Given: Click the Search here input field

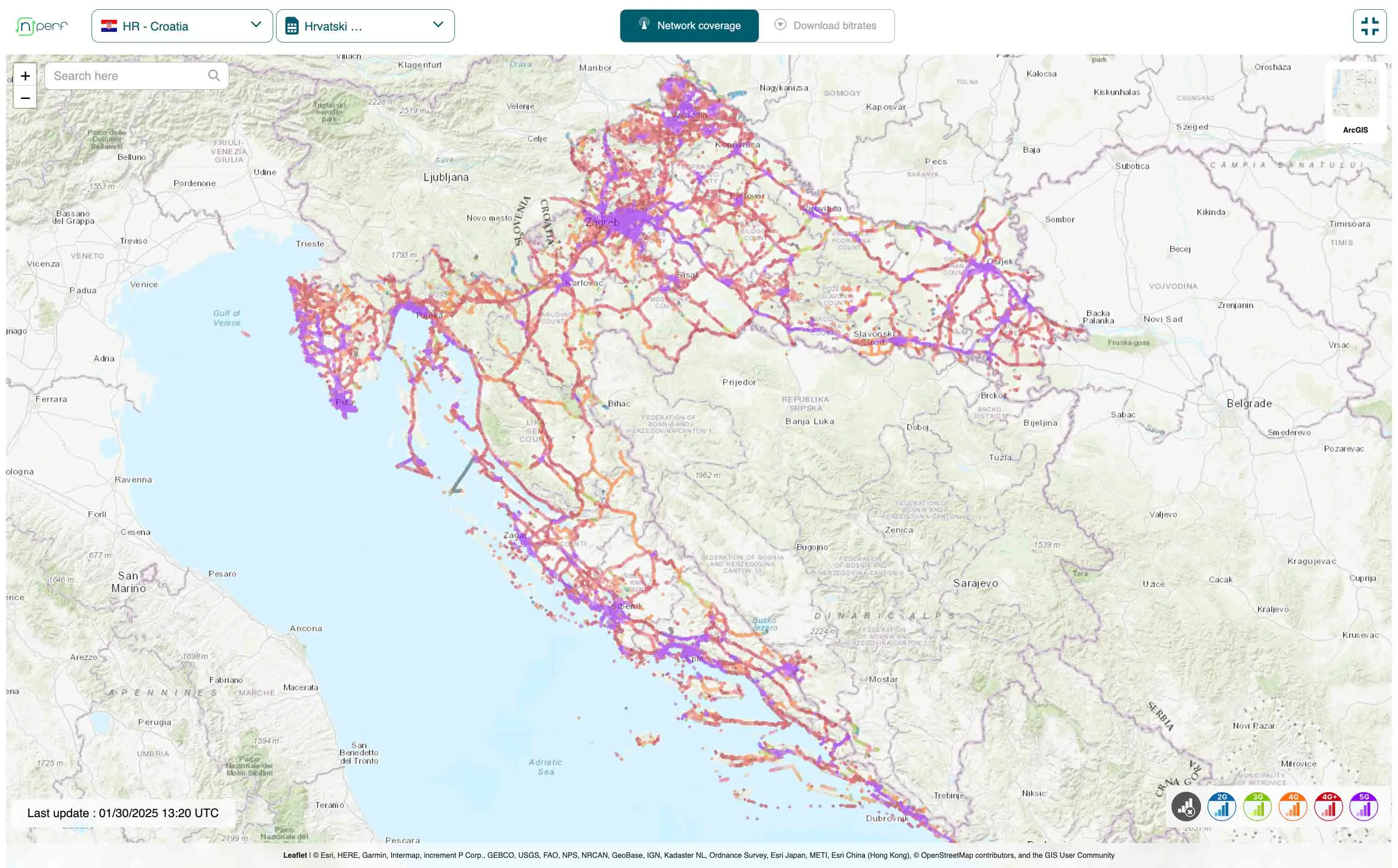Looking at the screenshot, I should tap(137, 76).
